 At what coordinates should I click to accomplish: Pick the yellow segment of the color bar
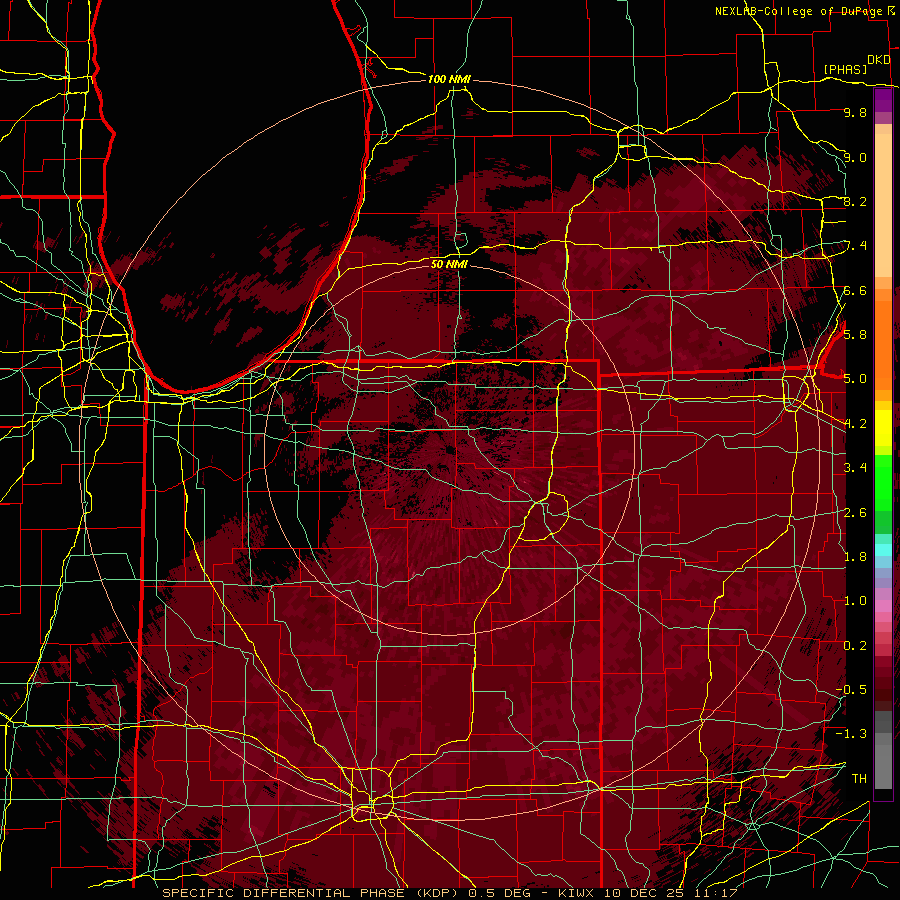click(x=883, y=428)
